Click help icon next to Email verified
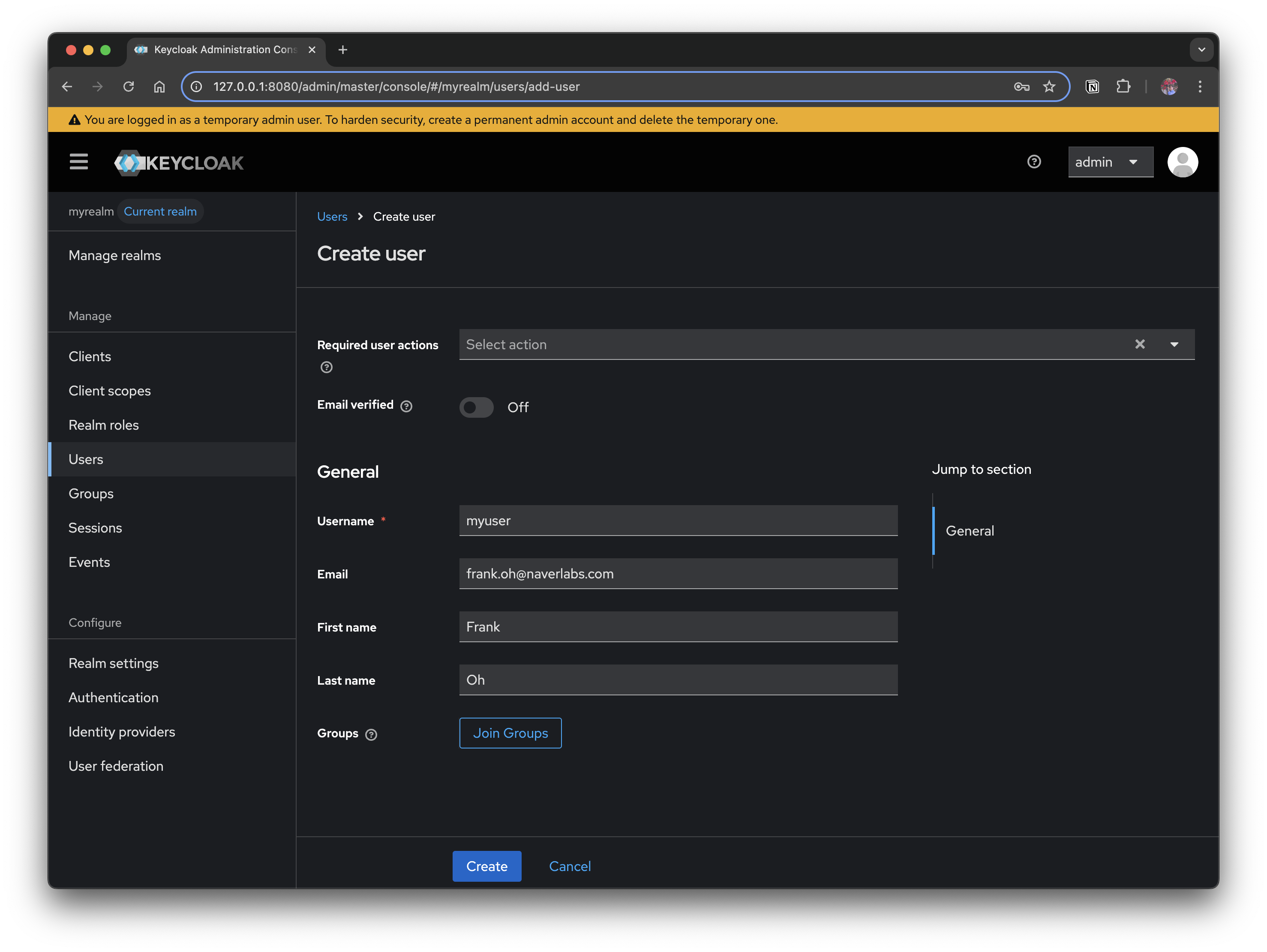 [x=406, y=406]
